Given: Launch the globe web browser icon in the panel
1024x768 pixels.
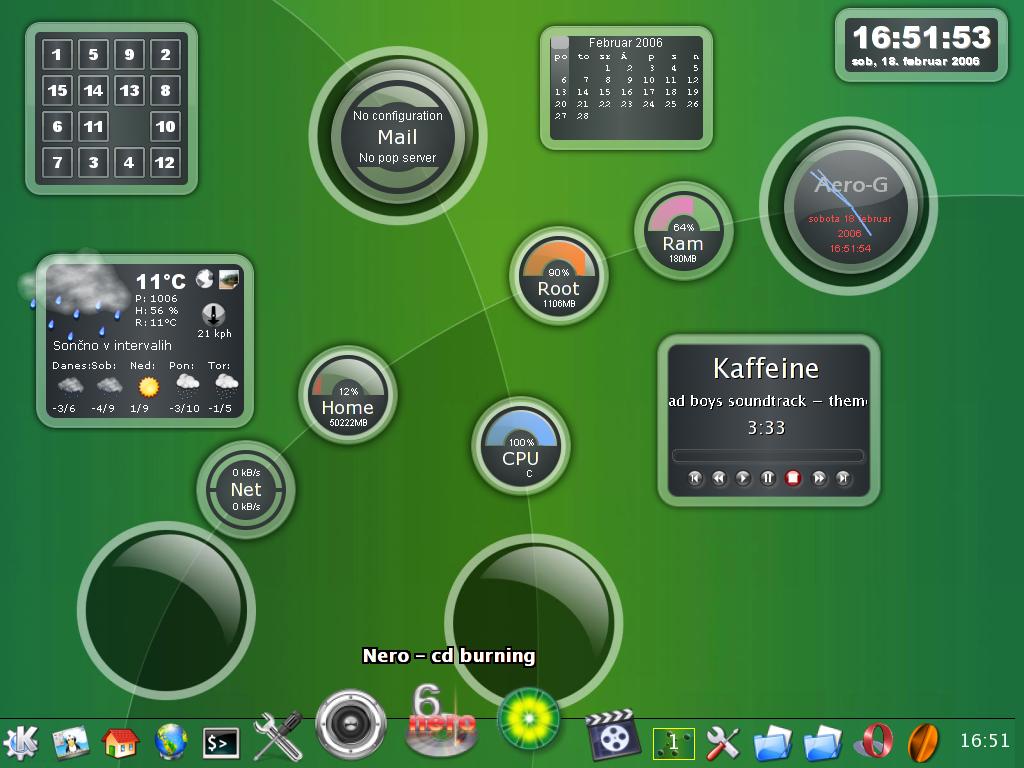Looking at the screenshot, I should pos(171,742).
